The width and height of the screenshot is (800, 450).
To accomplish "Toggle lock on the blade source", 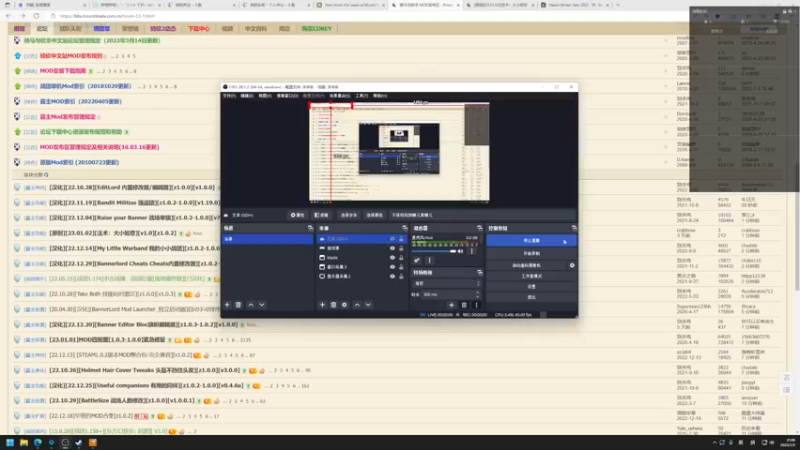I will [x=401, y=258].
